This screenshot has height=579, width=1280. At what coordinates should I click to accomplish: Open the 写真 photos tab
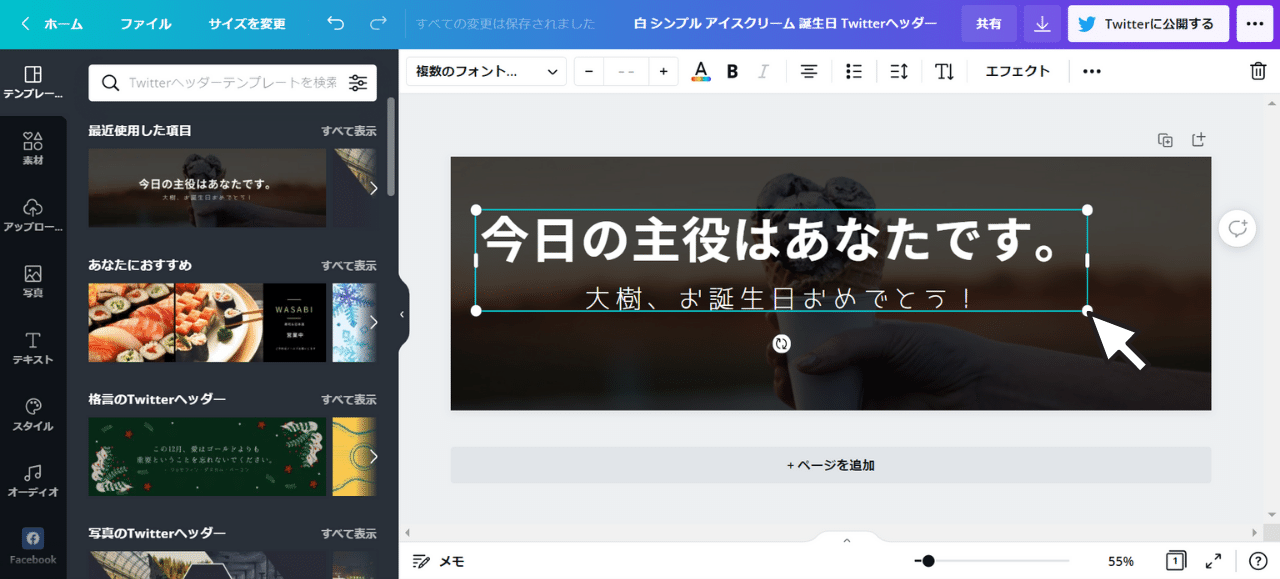tap(33, 282)
